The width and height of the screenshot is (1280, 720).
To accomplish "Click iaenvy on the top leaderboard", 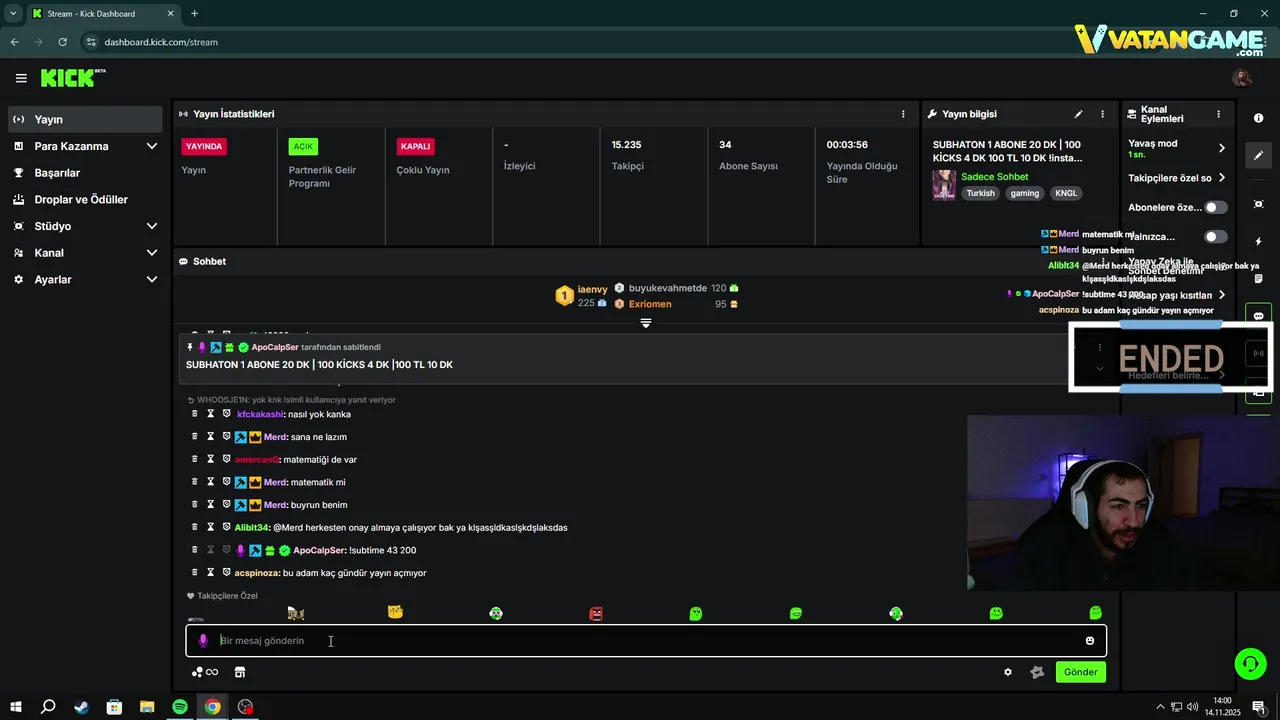I will tap(592, 289).
